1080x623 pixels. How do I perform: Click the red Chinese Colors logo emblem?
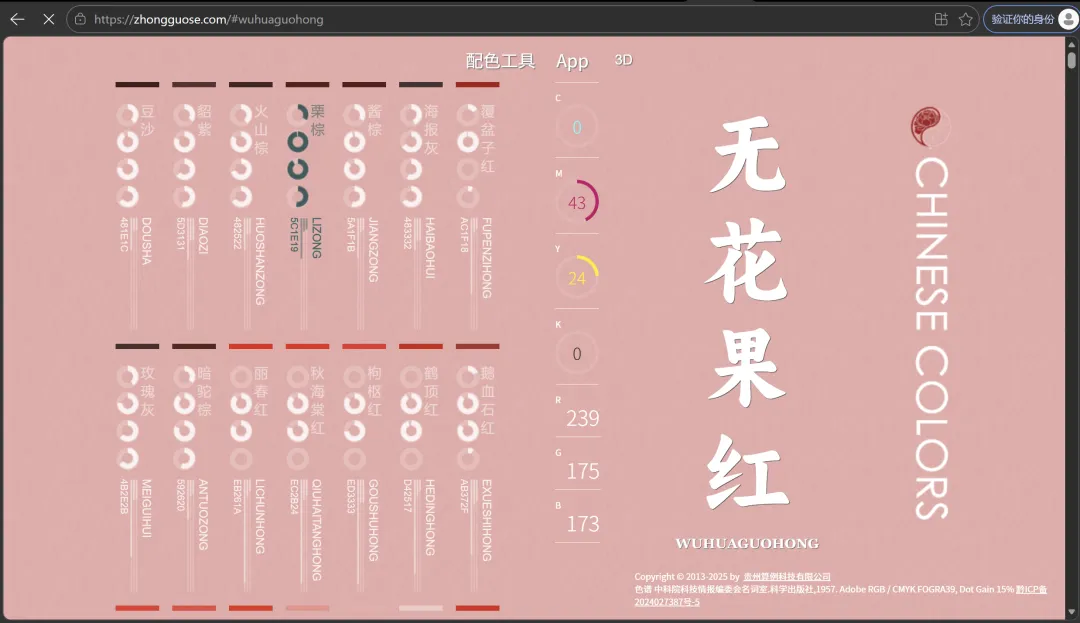930,127
